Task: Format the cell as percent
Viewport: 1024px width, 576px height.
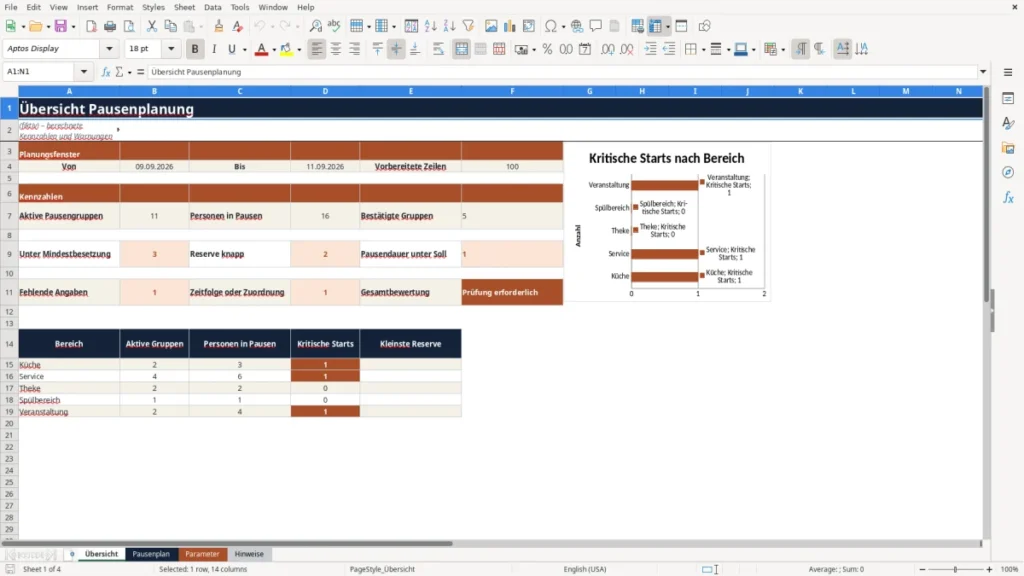Action: (547, 49)
